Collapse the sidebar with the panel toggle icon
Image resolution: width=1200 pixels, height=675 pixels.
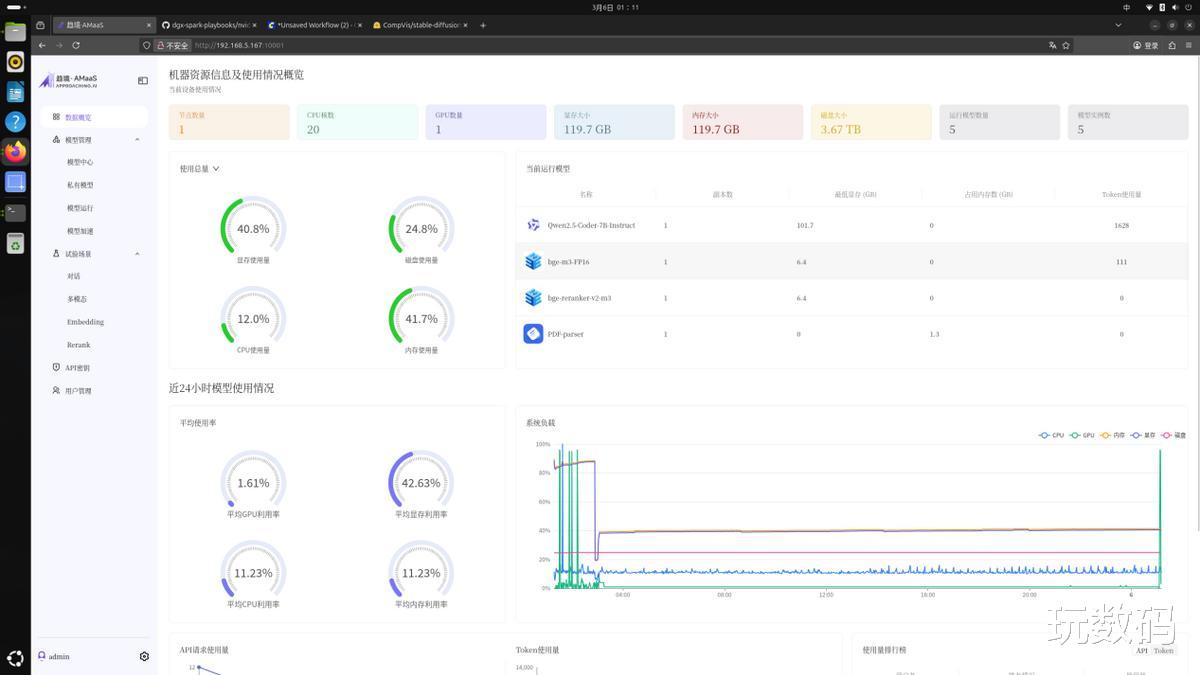(x=143, y=81)
